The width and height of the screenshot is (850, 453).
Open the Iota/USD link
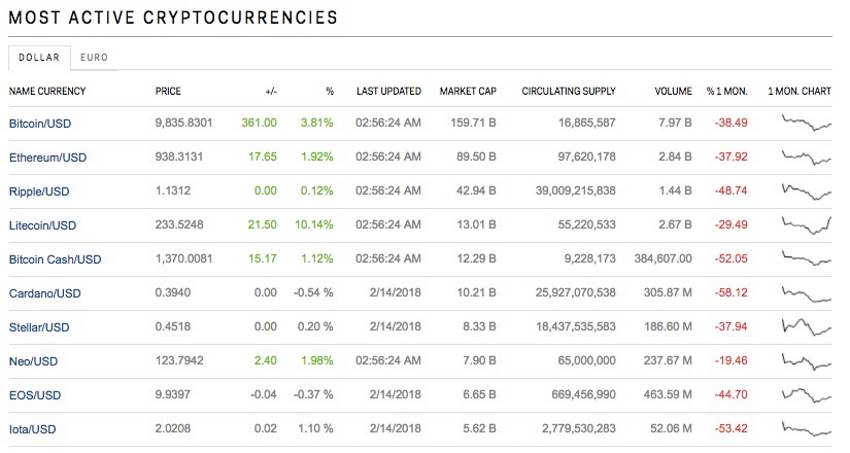pos(34,430)
